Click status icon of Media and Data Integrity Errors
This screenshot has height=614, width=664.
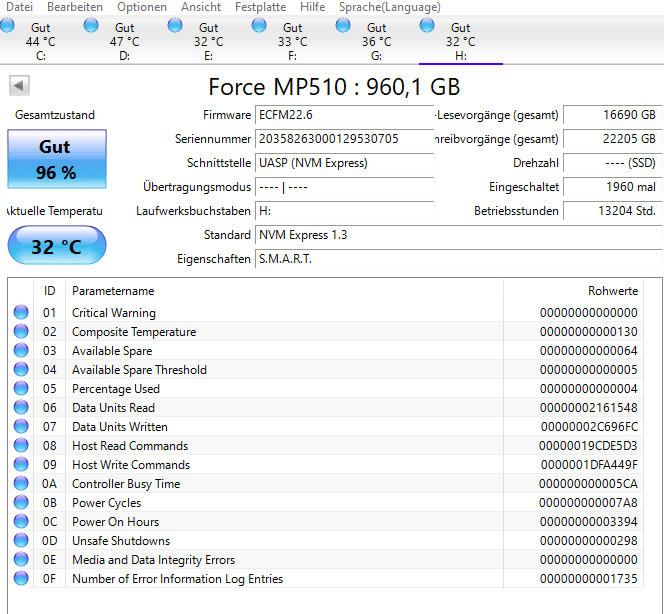tap(21, 559)
